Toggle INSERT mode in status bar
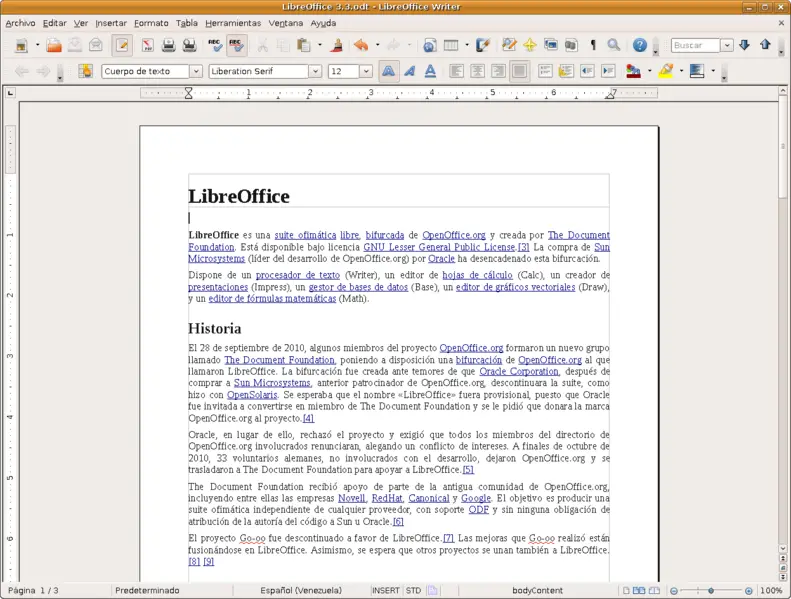The height and width of the screenshot is (599, 791). click(x=386, y=590)
